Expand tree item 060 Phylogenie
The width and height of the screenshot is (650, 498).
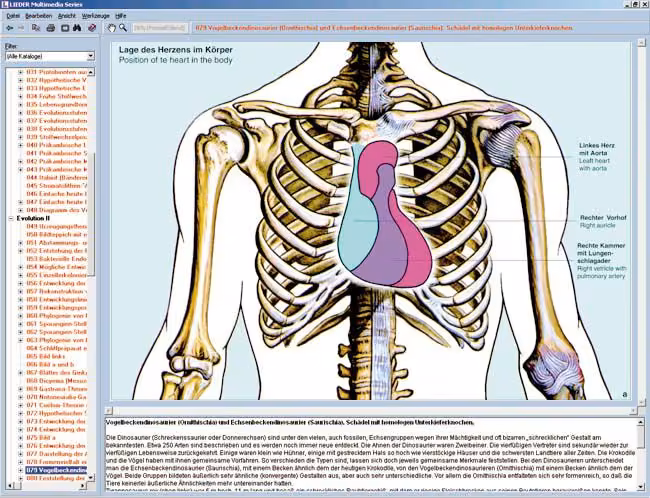[20, 316]
